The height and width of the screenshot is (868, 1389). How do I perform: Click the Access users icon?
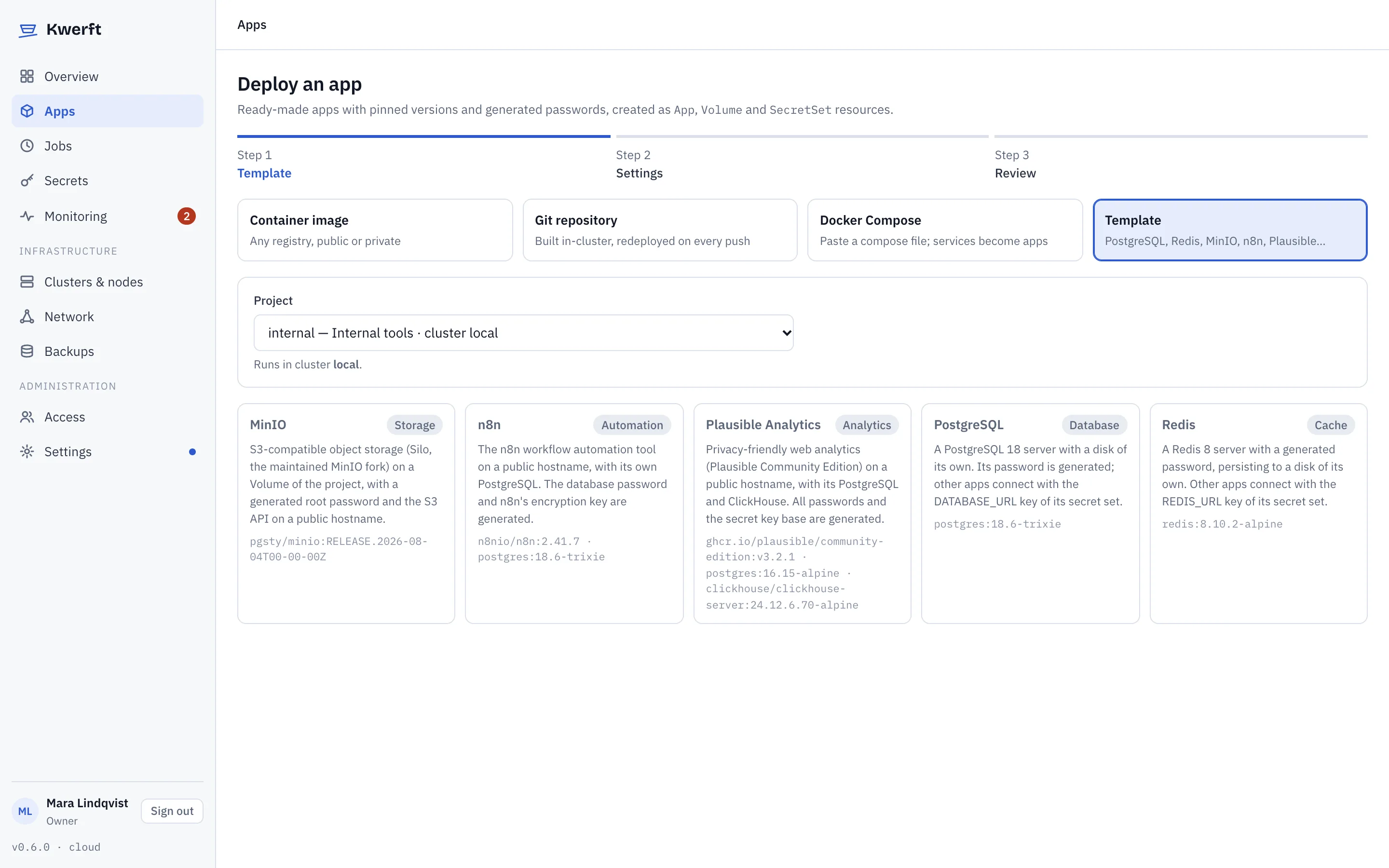(27, 417)
